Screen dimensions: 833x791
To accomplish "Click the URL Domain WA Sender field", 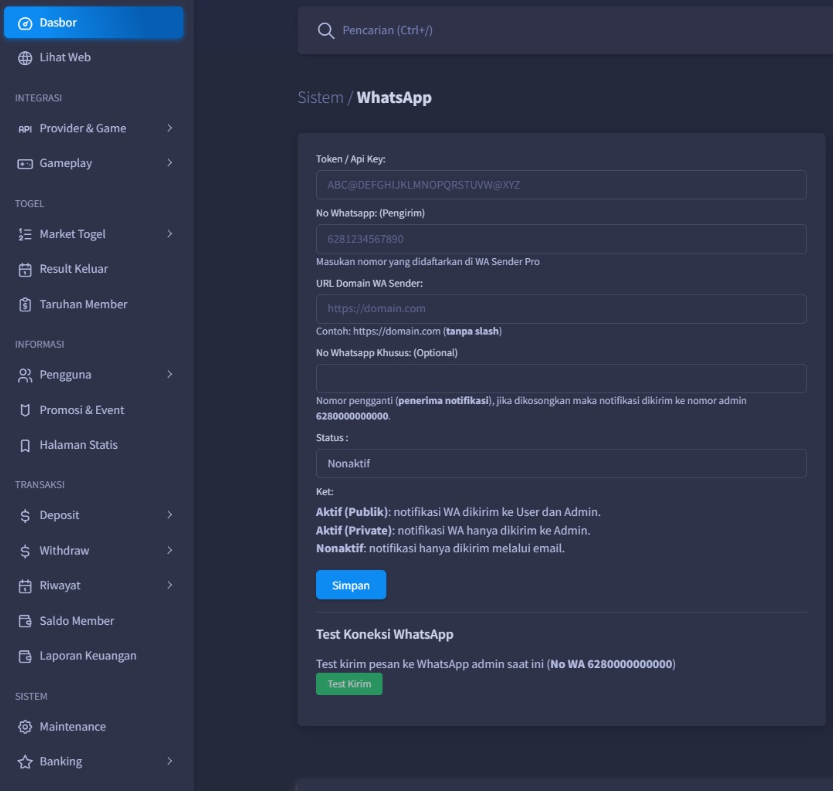I will [561, 309].
